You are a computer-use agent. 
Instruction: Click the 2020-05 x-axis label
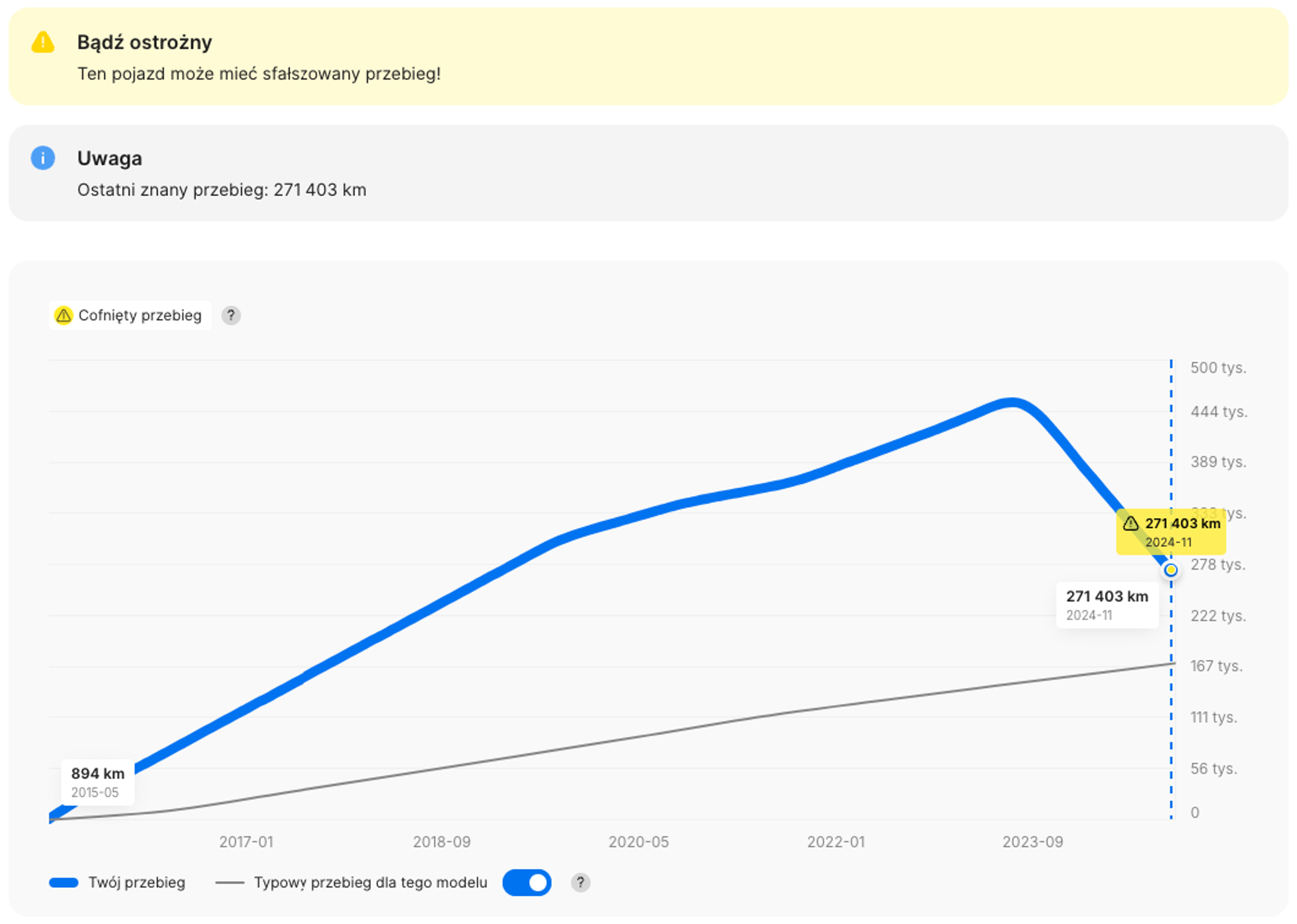(x=638, y=842)
